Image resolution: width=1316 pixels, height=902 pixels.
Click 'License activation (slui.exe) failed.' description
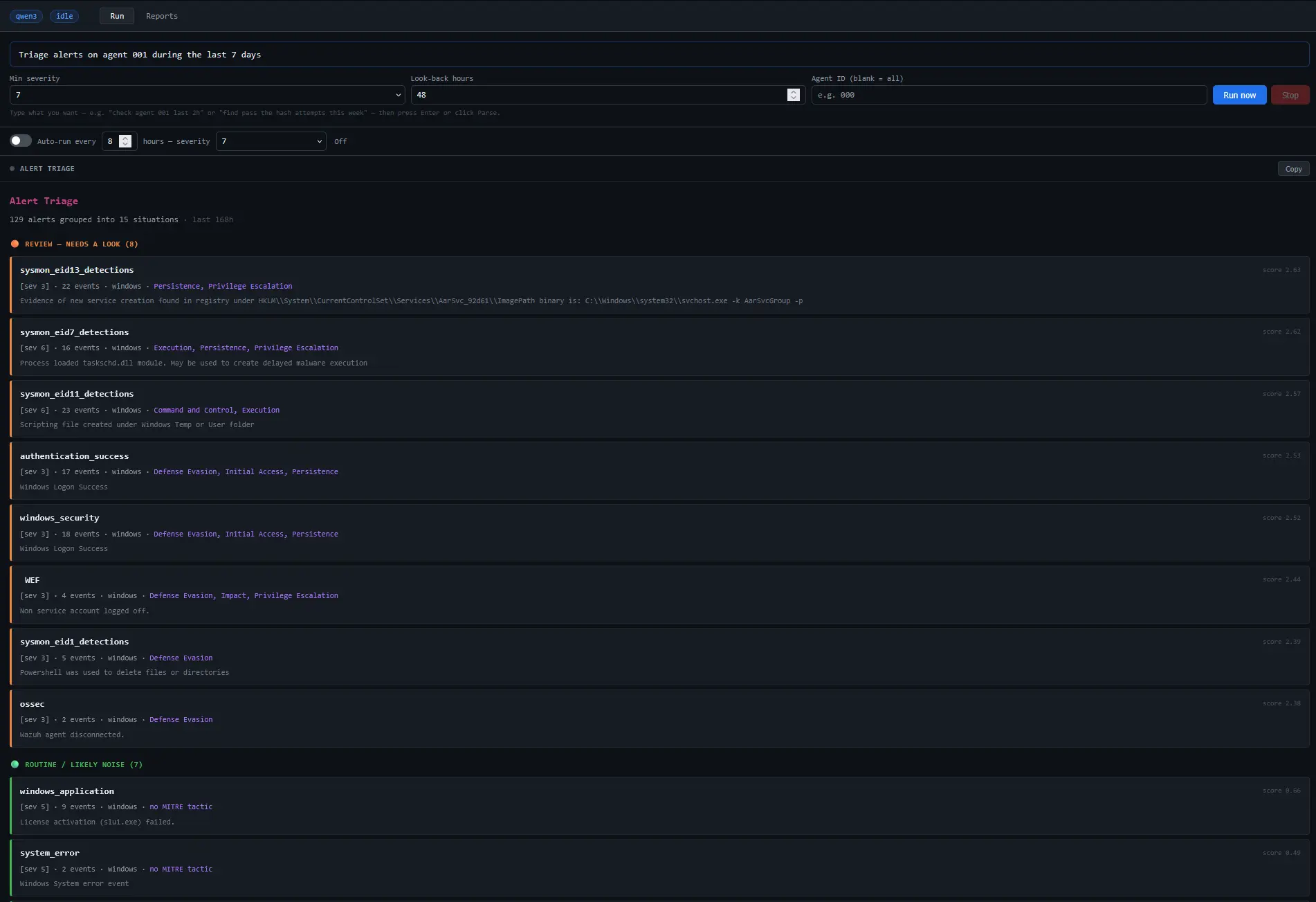[97, 822]
